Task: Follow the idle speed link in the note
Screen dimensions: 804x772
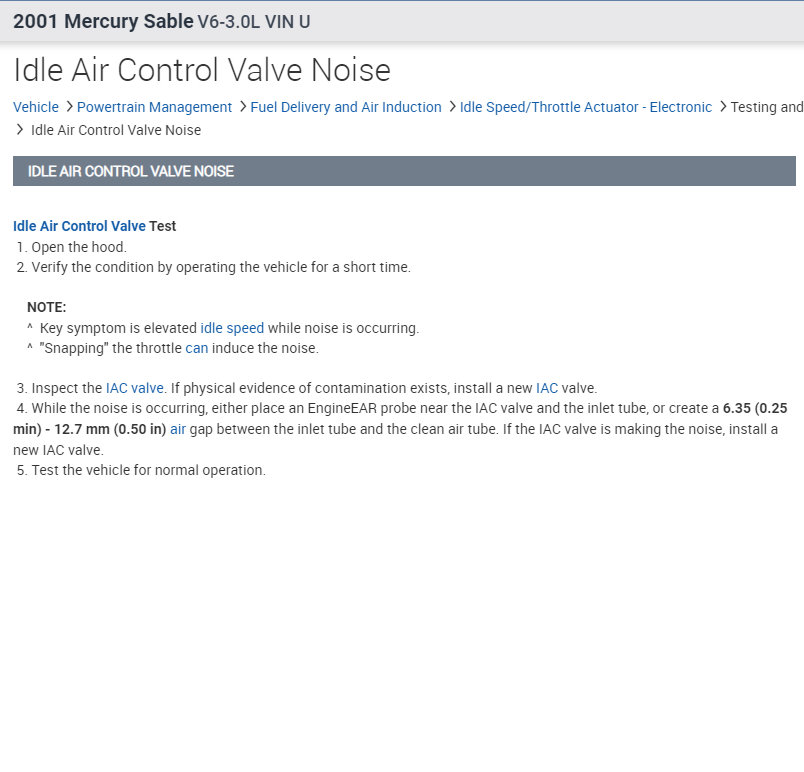Action: 232,328
